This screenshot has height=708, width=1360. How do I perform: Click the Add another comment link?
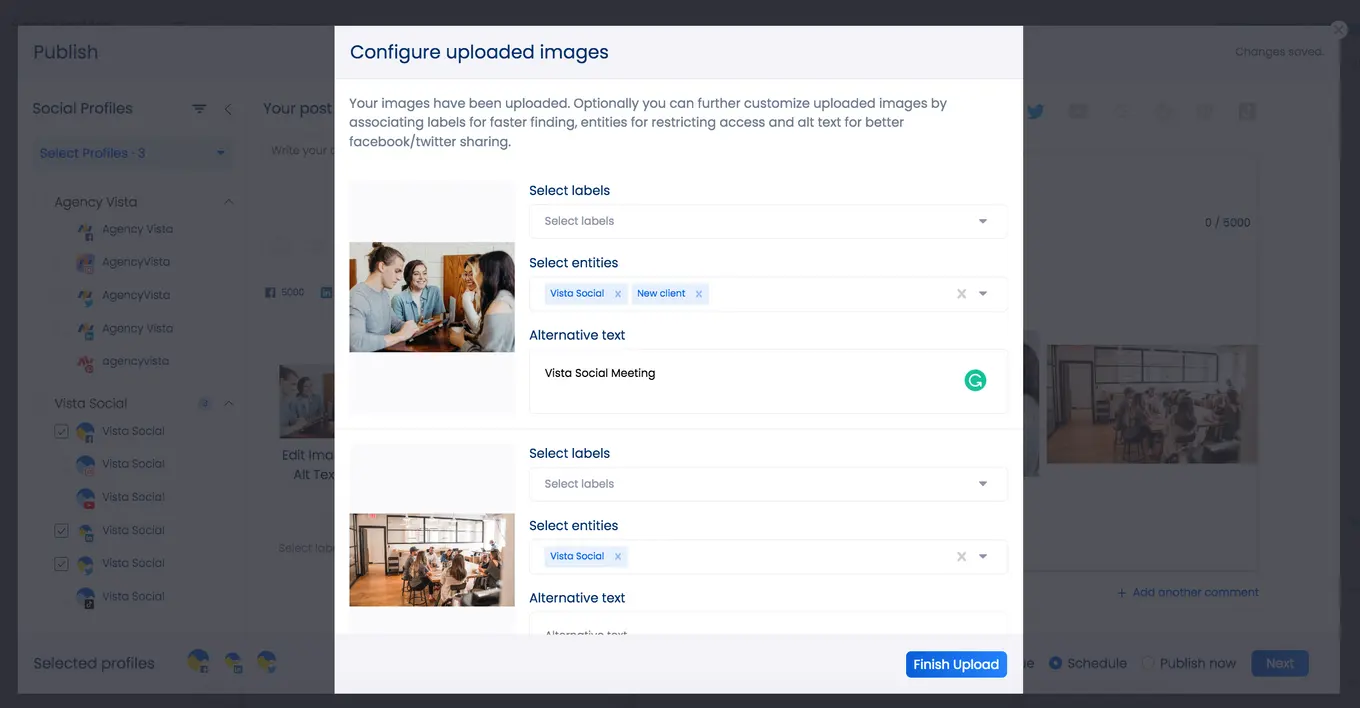[x=1188, y=592]
